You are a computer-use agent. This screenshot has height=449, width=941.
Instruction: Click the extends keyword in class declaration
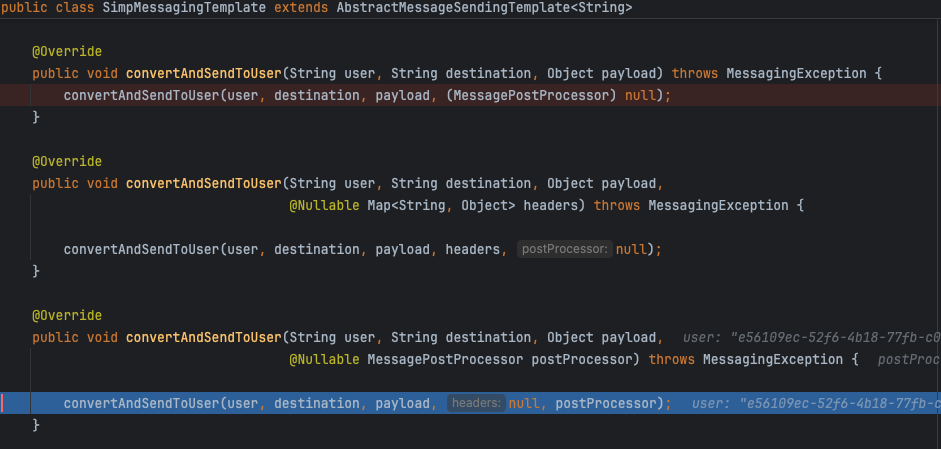[301, 8]
